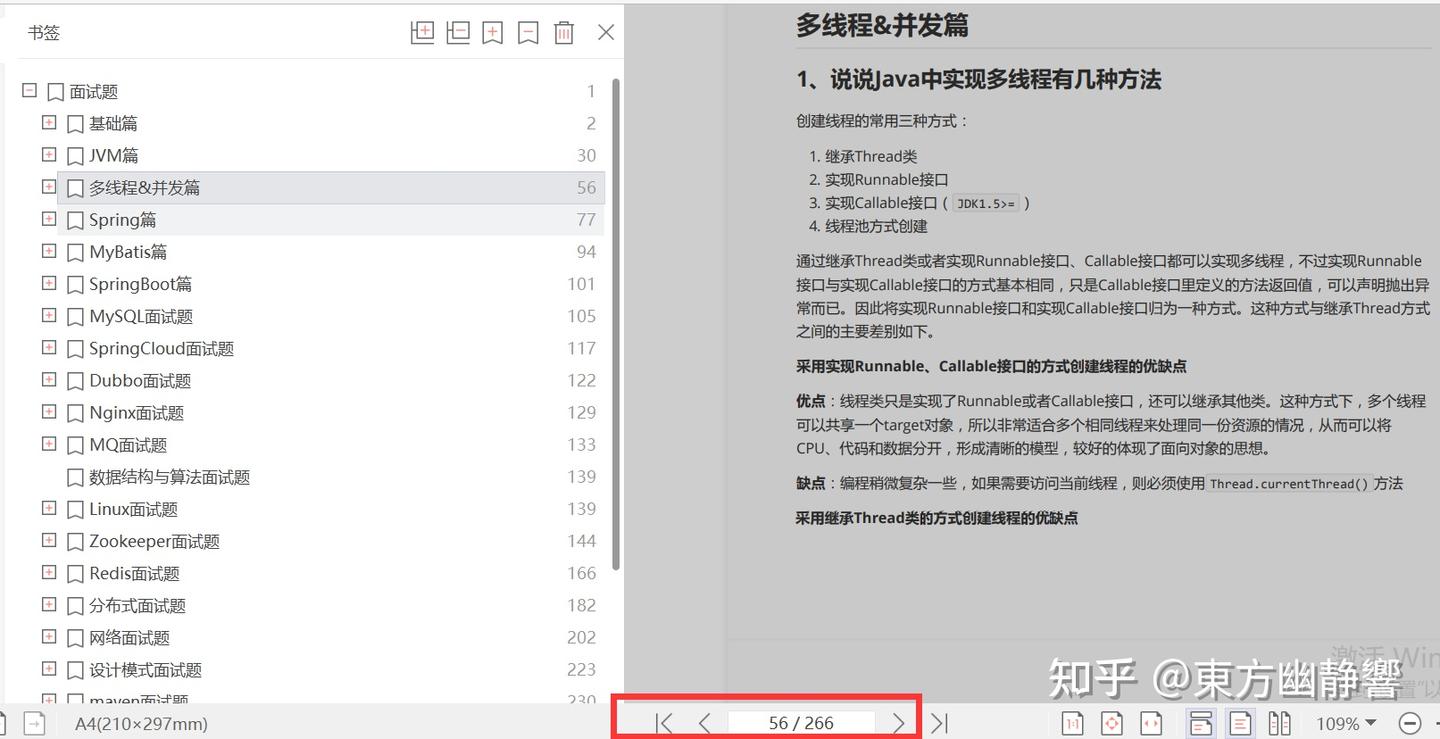Expand the 多线程&并发篇 bookmark node

tap(49, 186)
